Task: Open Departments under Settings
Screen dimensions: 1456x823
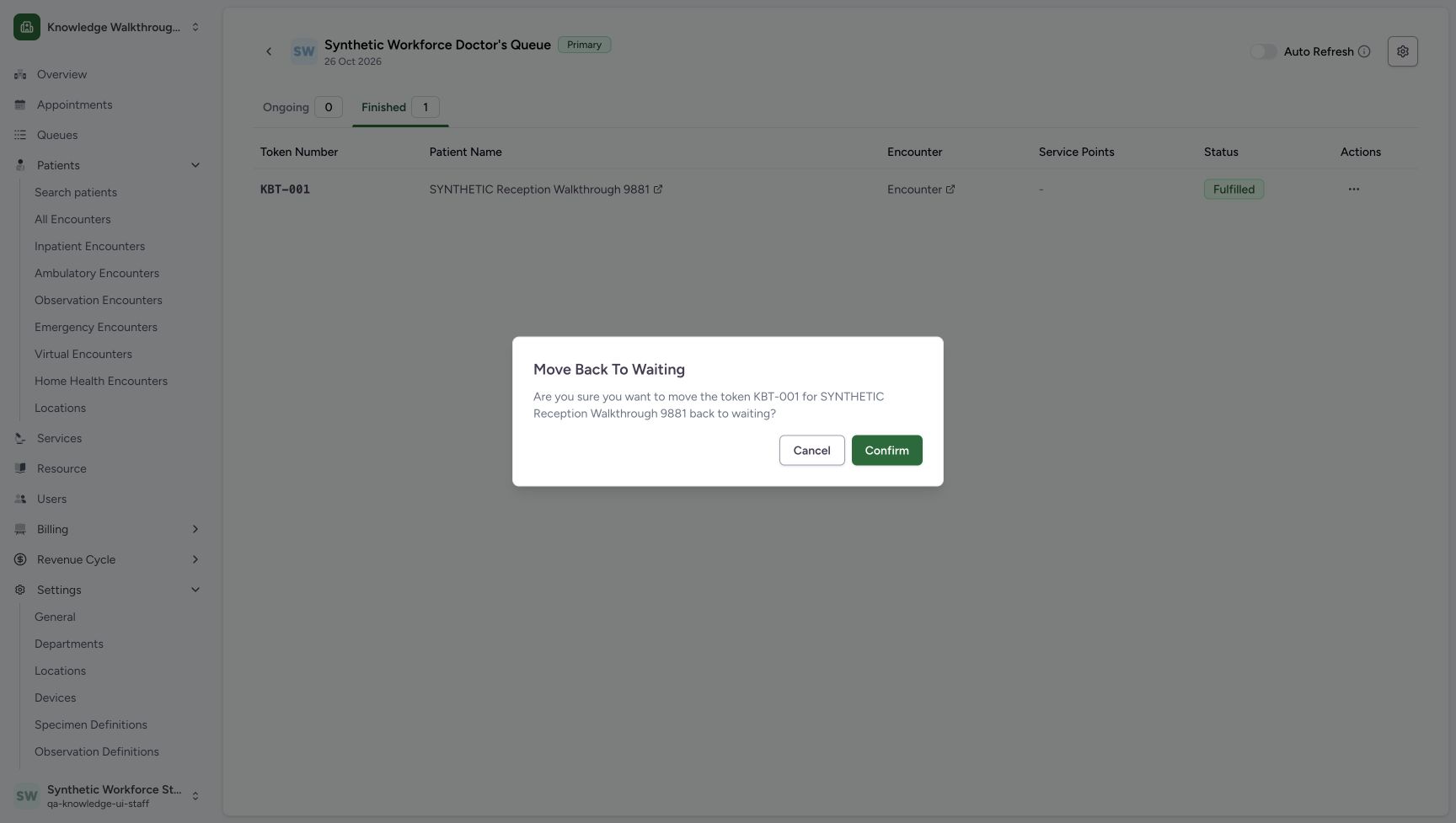Action: [69, 644]
